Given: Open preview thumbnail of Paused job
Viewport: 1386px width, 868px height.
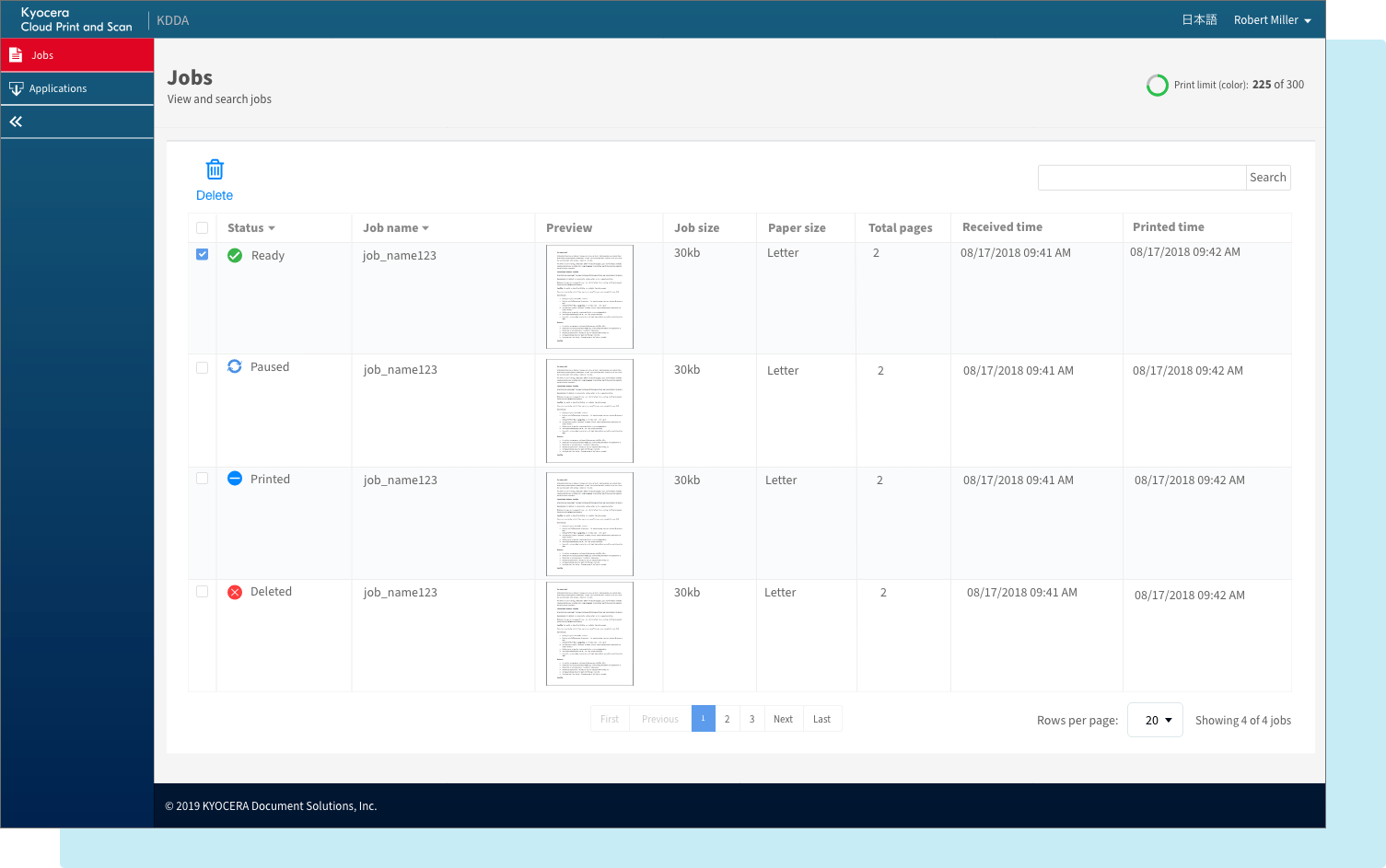Looking at the screenshot, I should point(589,411).
